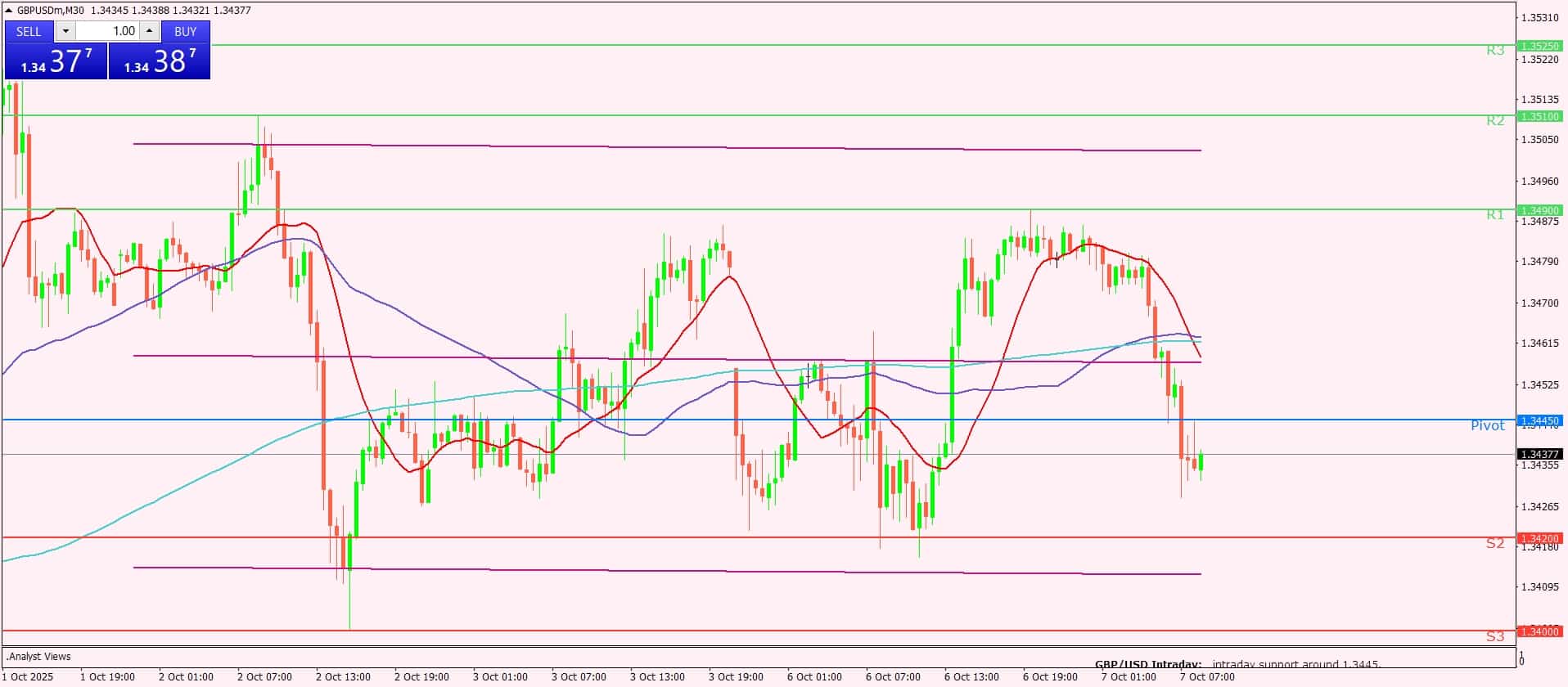The image size is (1568, 687).
Task: Collapse the one-click trading panel triangle
Action: point(9,11)
